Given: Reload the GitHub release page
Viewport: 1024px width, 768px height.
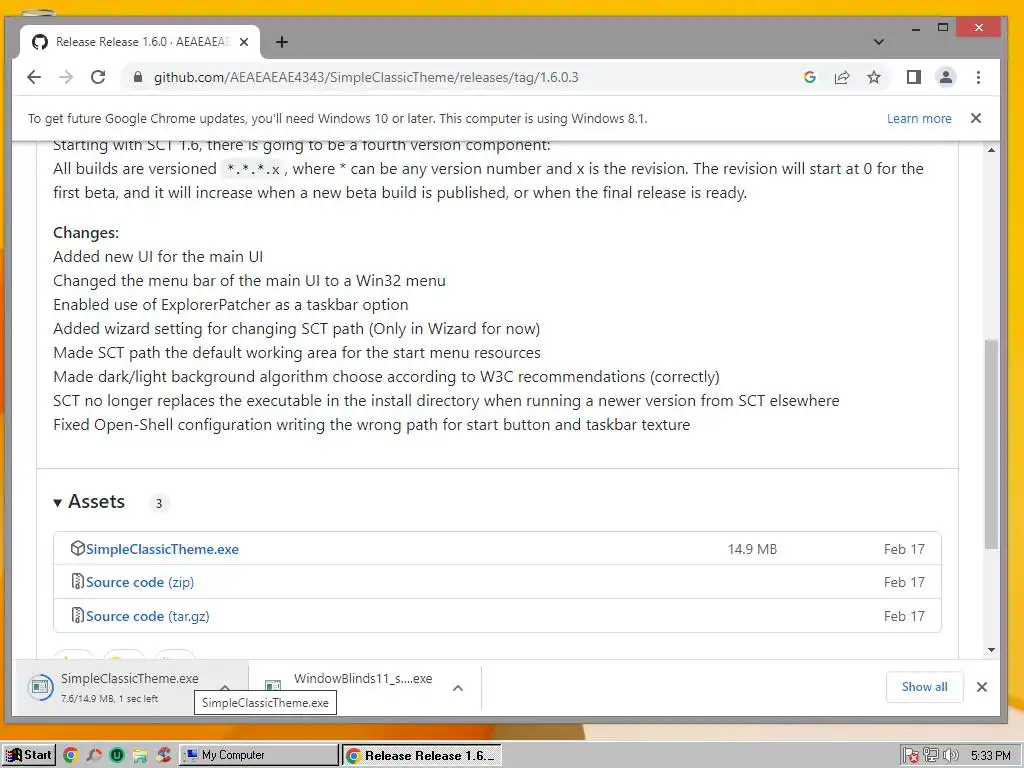Looking at the screenshot, I should tap(98, 77).
